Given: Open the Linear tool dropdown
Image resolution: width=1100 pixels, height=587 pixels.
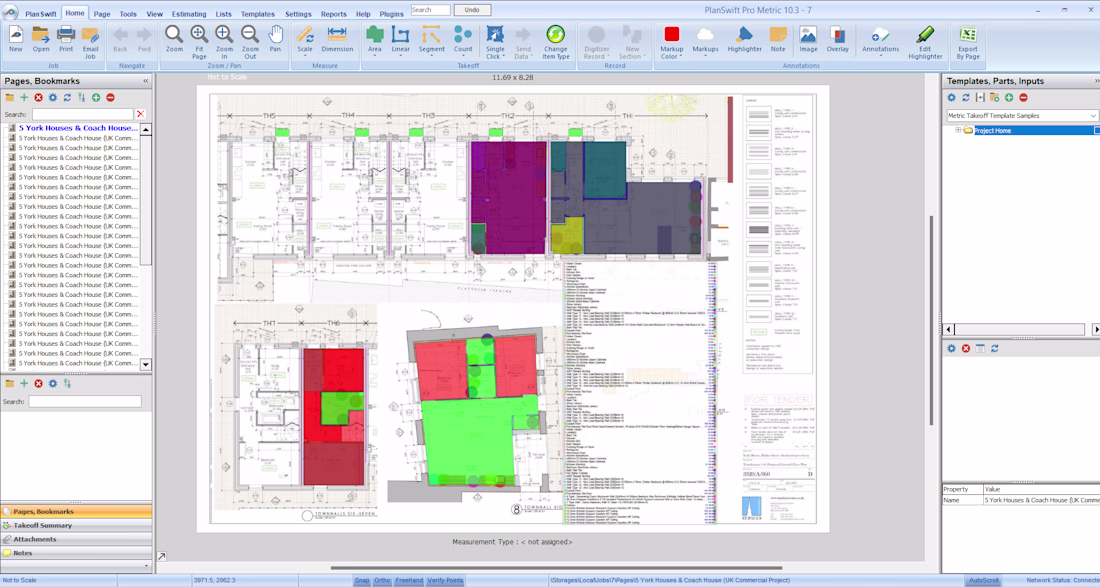Looking at the screenshot, I should 401,57.
